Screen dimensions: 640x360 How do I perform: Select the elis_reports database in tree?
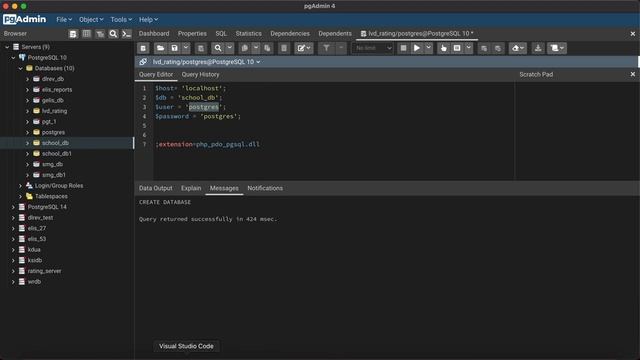[57, 90]
